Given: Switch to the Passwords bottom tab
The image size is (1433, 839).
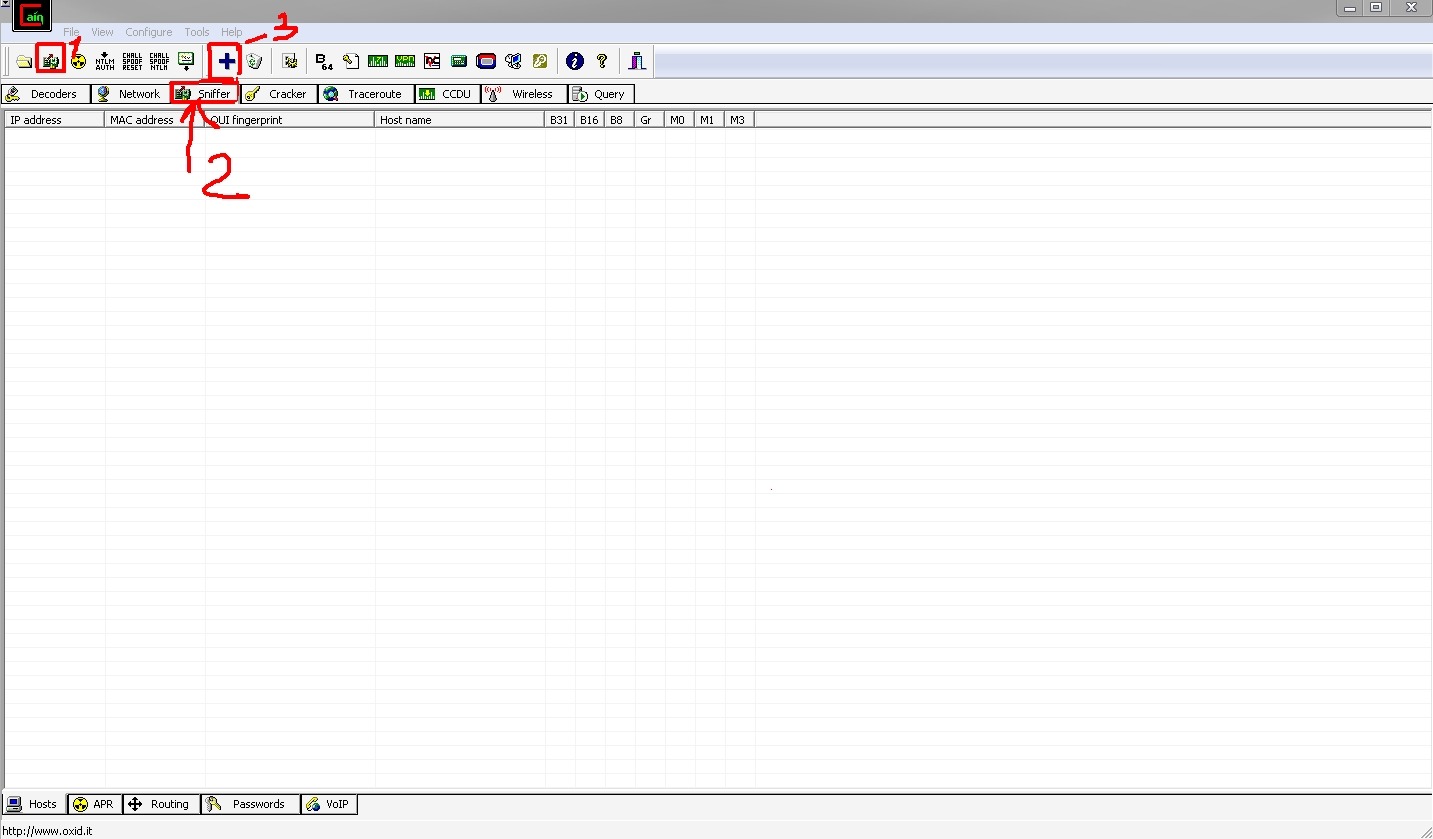Looking at the screenshot, I should tap(250, 804).
